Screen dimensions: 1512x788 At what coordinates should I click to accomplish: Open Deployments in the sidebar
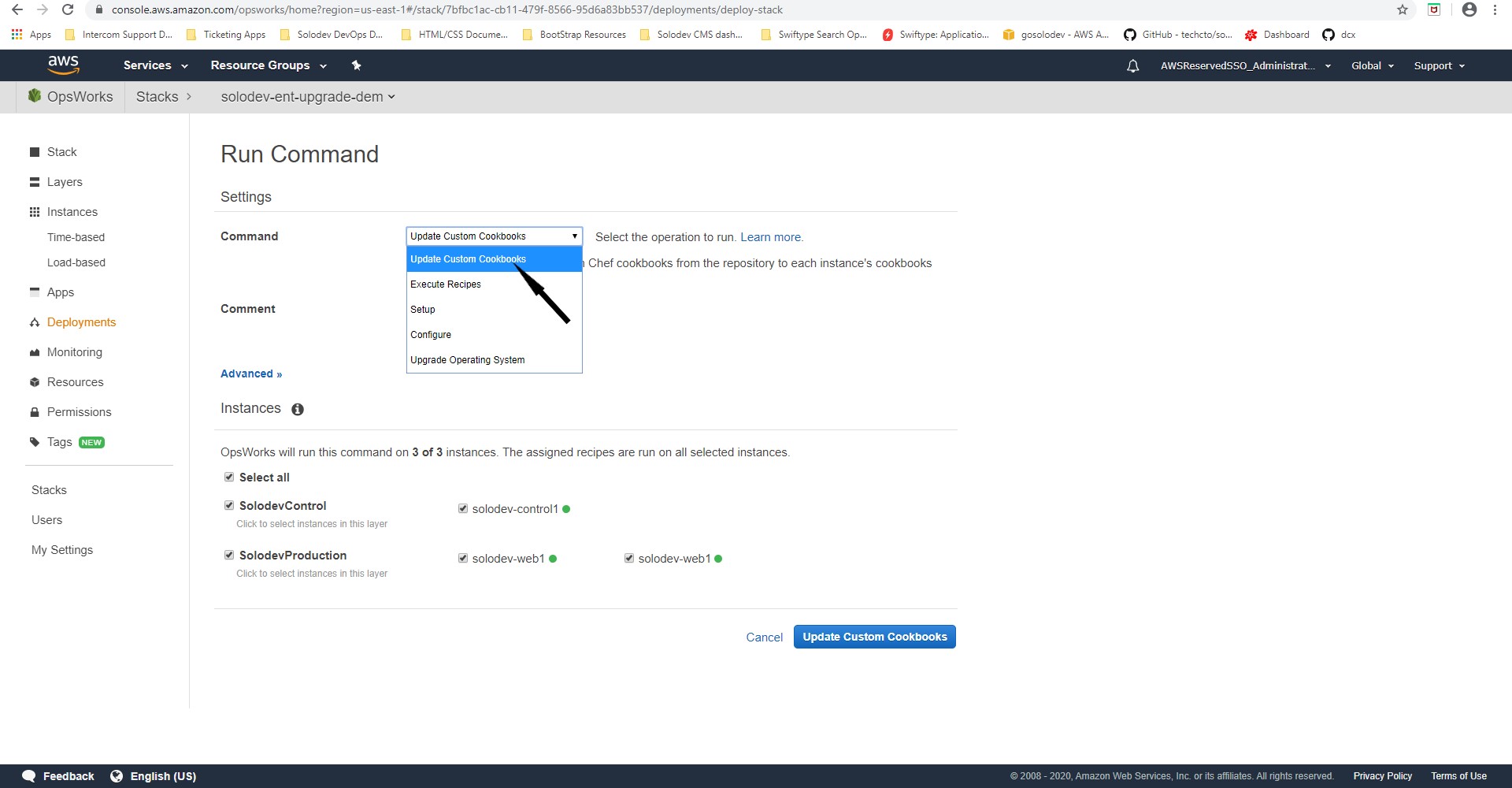pos(72,322)
